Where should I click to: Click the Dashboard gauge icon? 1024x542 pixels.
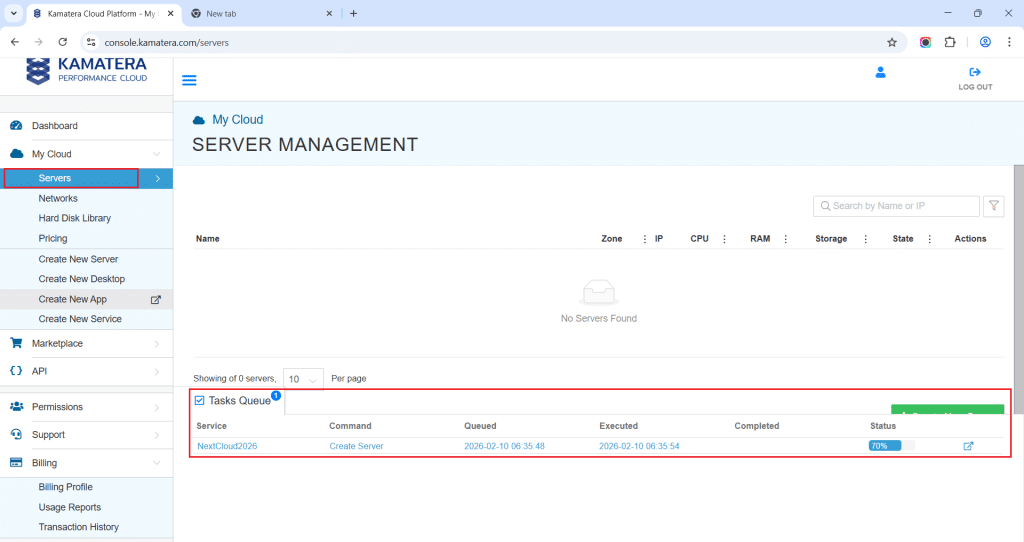[x=16, y=125]
